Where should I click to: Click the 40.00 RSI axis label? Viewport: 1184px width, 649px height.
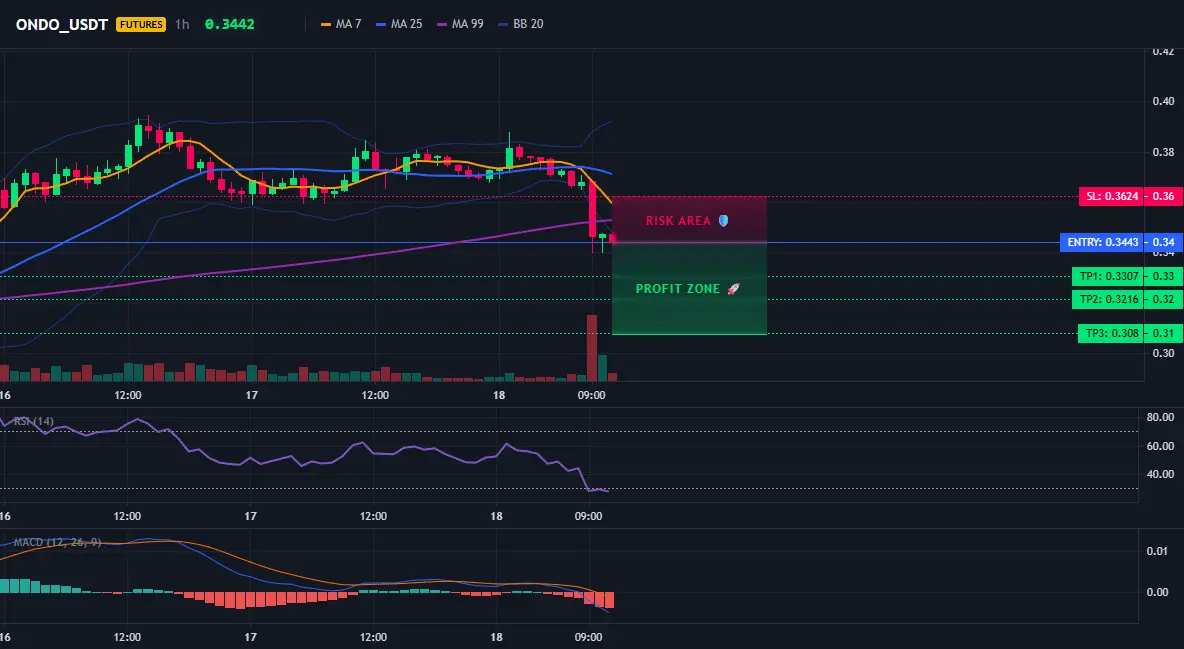(1161, 474)
